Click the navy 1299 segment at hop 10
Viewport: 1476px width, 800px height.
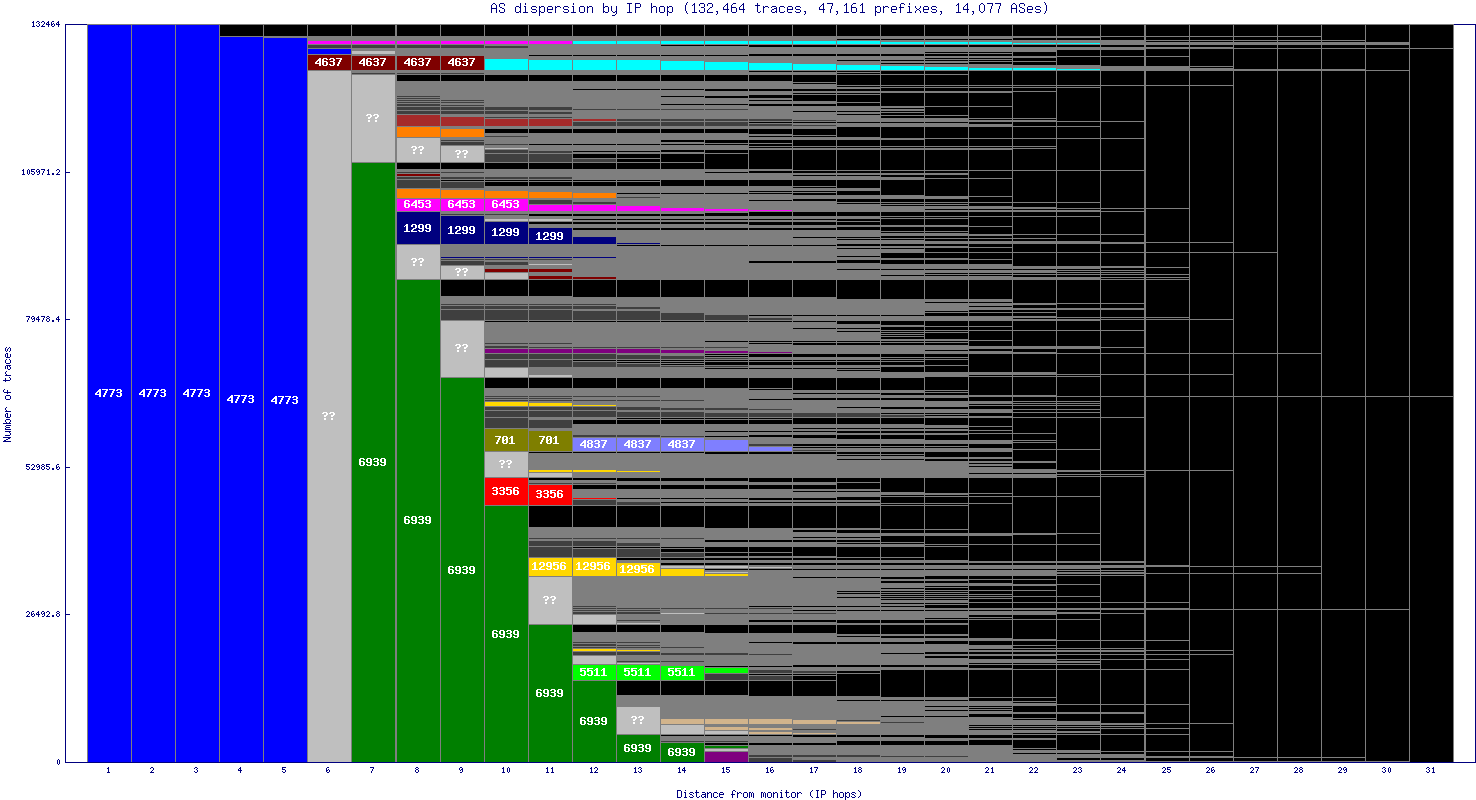505,232
